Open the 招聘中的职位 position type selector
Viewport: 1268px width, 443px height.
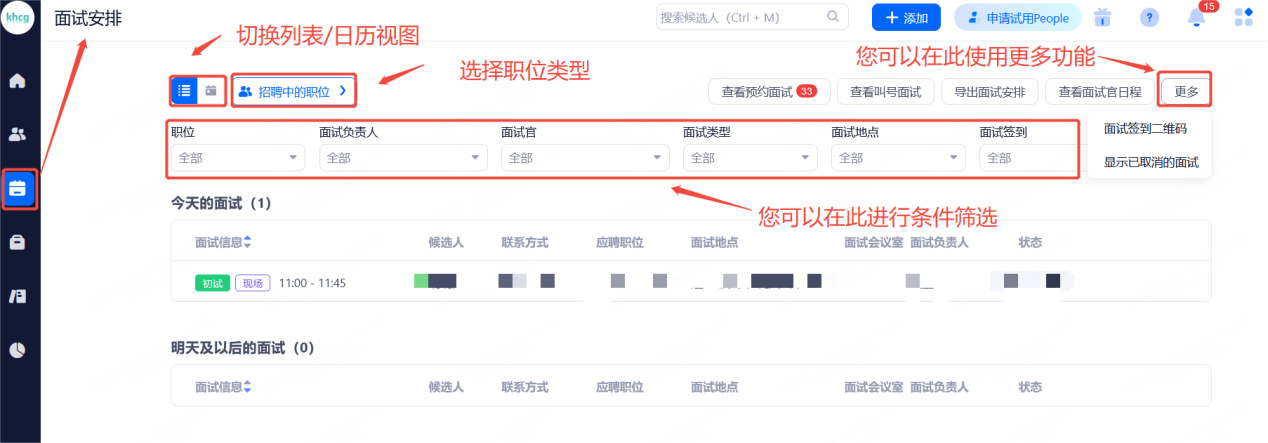(x=294, y=91)
